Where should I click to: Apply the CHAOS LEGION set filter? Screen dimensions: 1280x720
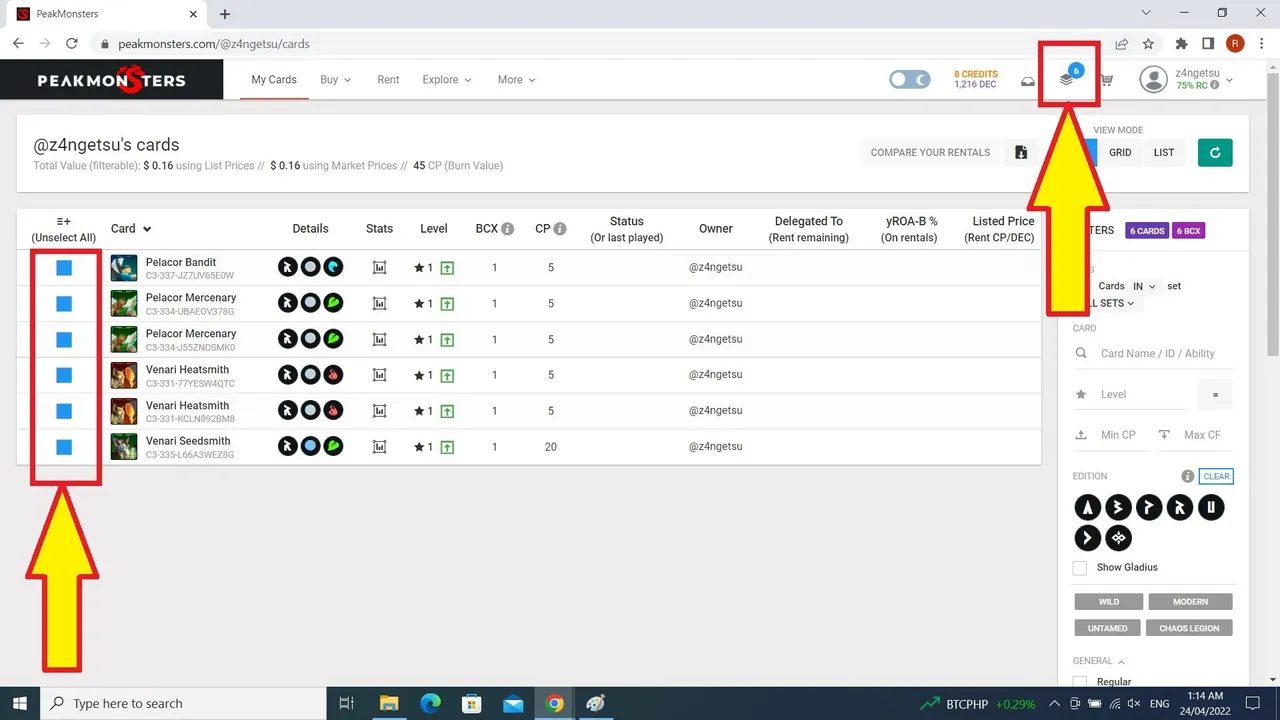(1189, 628)
